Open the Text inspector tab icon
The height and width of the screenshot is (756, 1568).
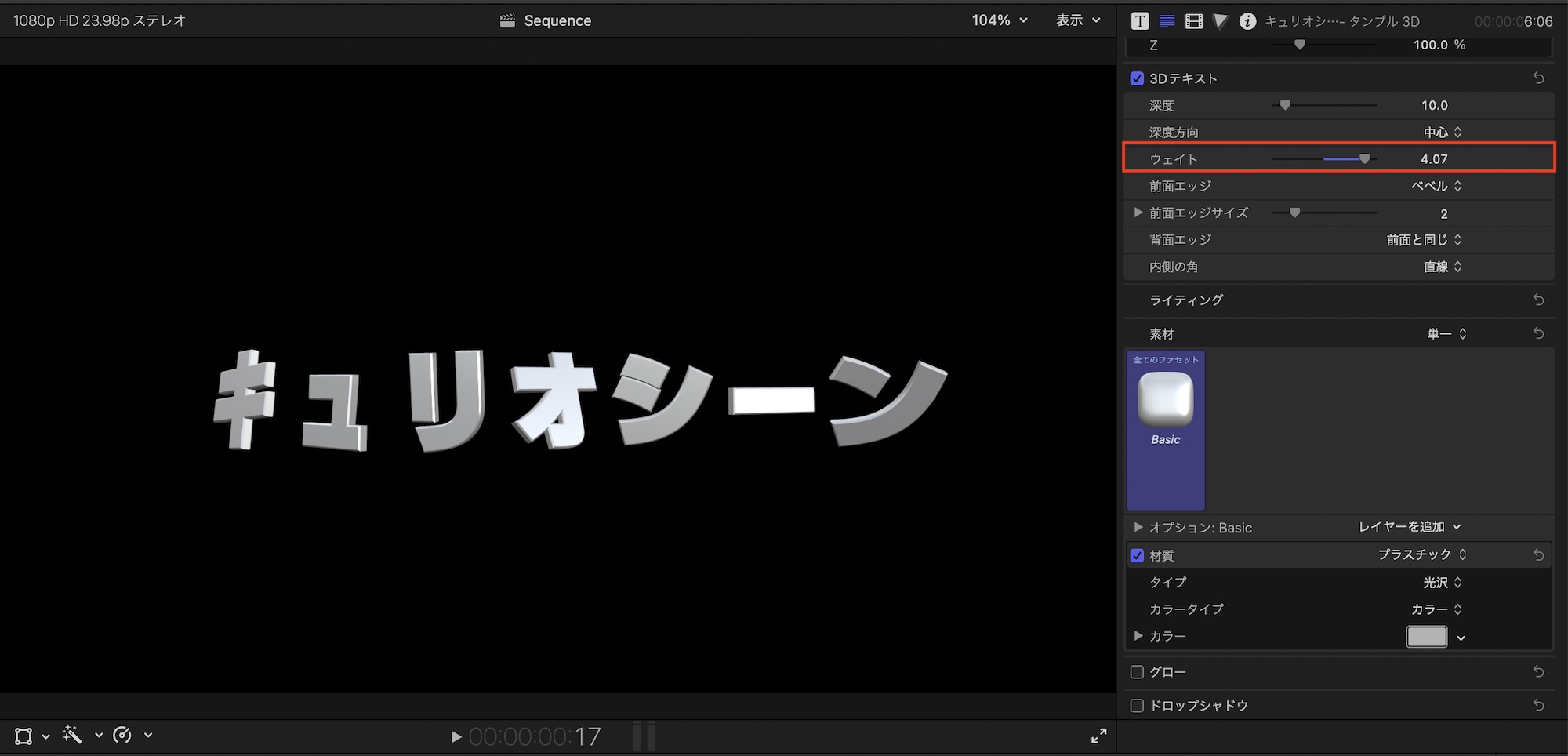(1167, 21)
